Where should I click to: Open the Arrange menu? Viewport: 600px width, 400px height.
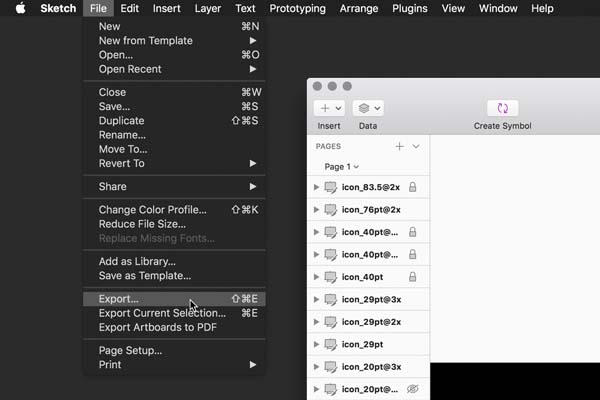click(x=359, y=8)
